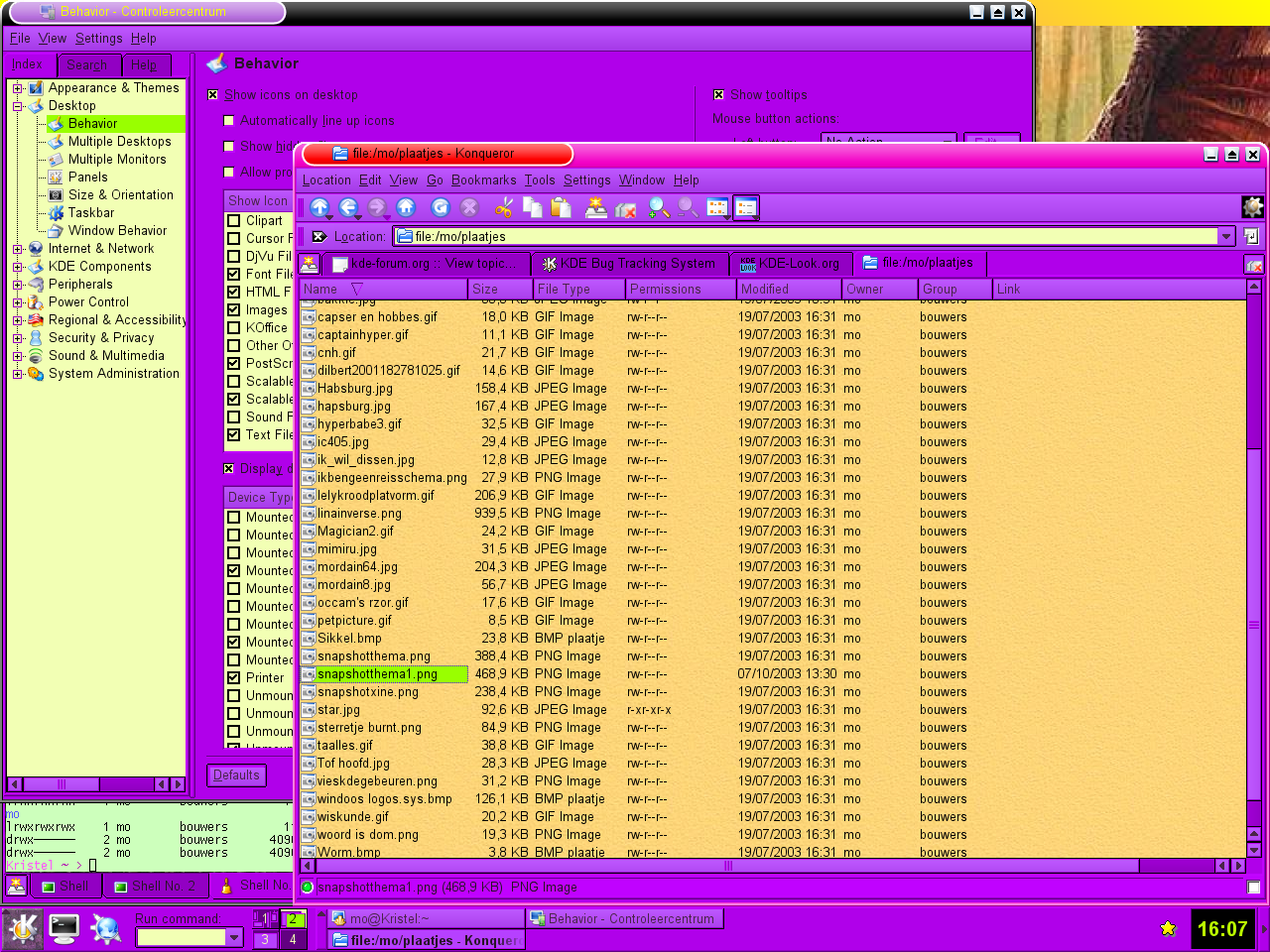Collapse the Desktop tree node
The image size is (1270, 952).
pyautogui.click(x=18, y=106)
